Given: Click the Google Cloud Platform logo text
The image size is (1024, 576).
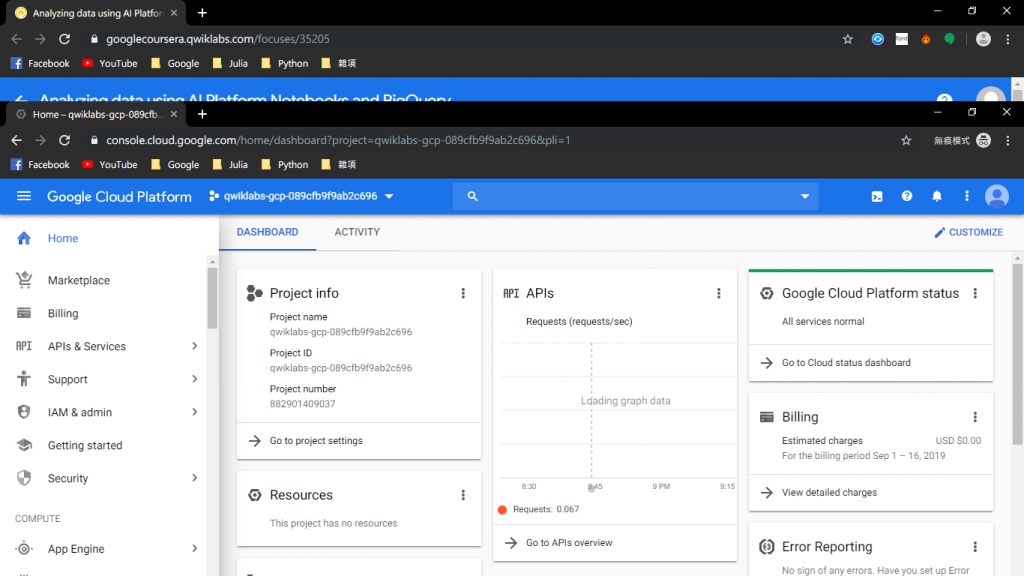Looking at the screenshot, I should tap(119, 197).
